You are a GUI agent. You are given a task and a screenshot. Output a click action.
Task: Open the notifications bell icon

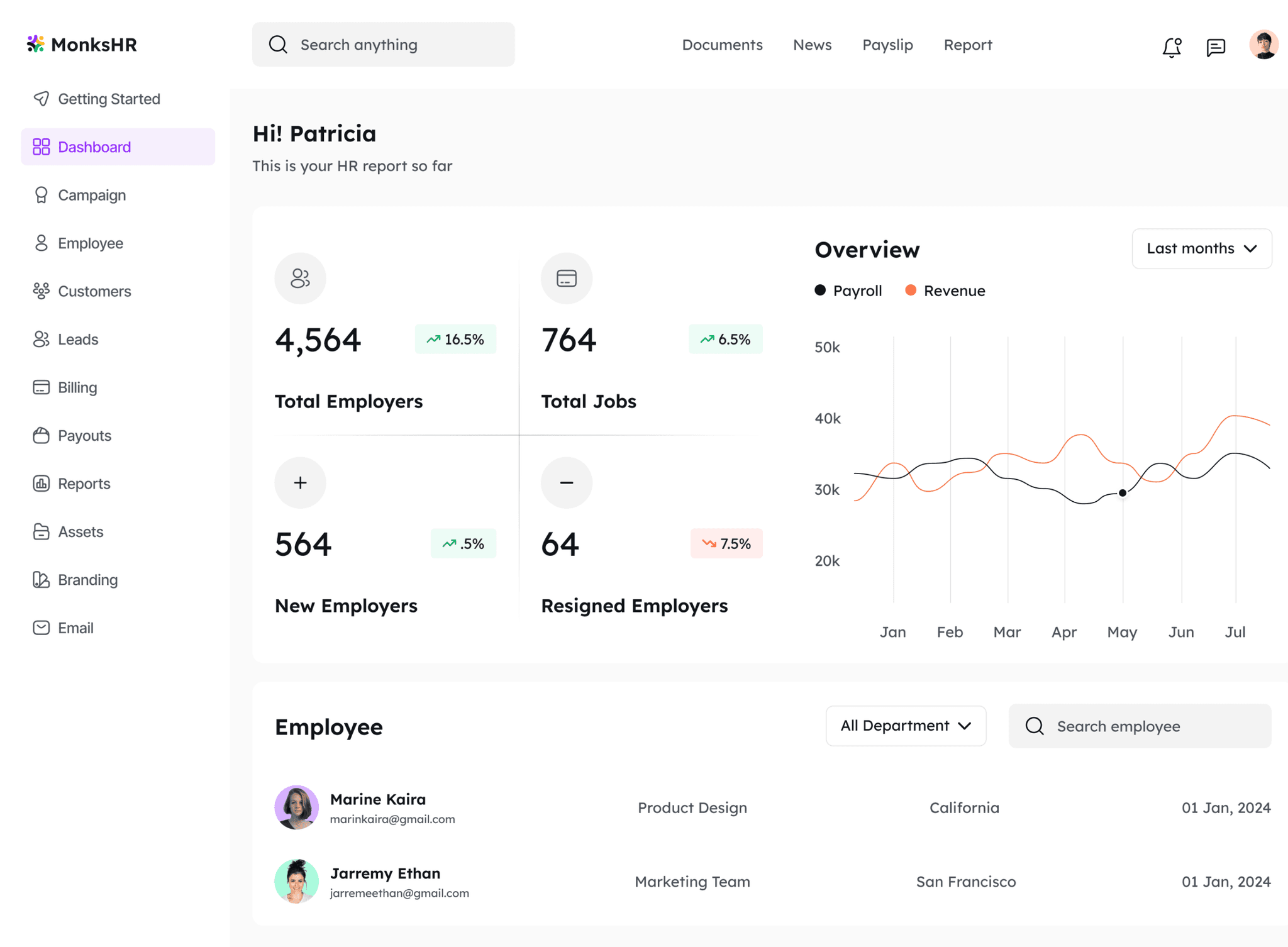[x=1172, y=47]
